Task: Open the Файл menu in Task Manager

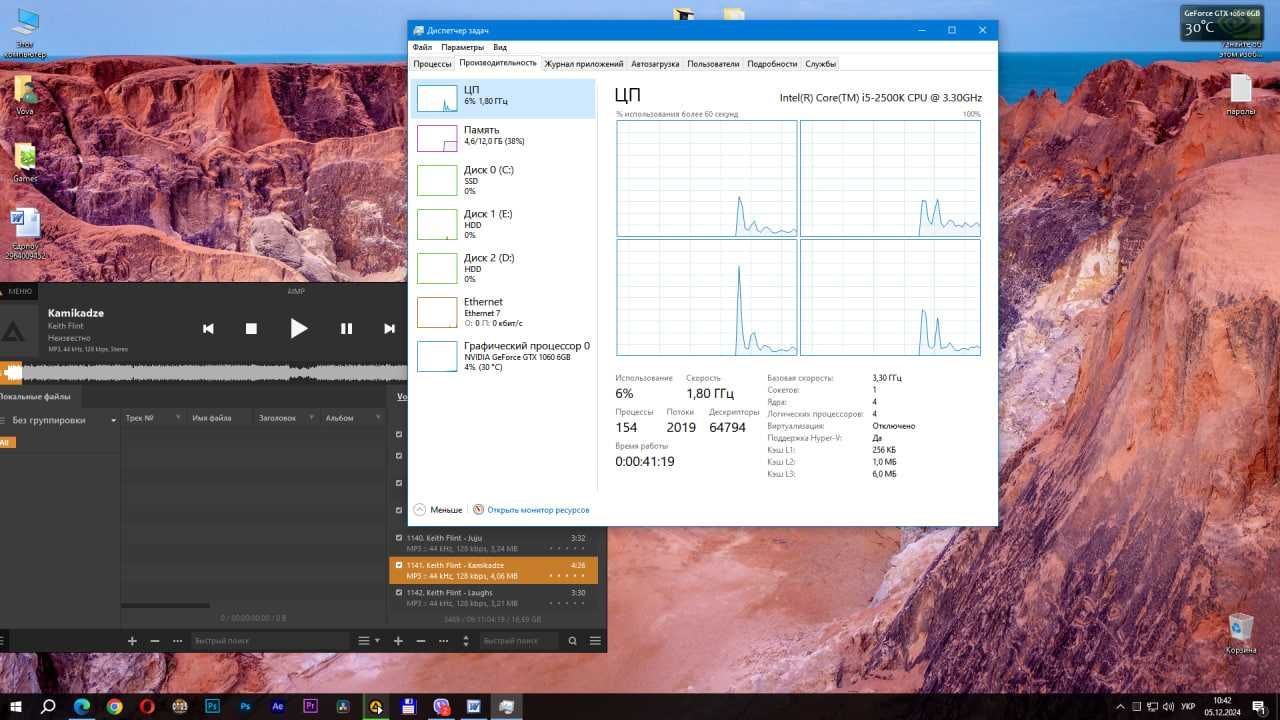Action: click(x=422, y=47)
